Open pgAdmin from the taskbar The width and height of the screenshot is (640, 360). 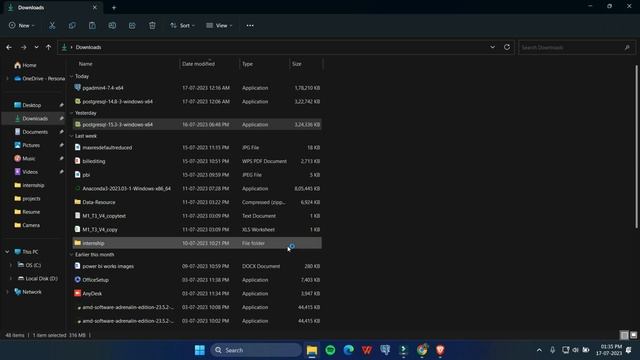pos(385,350)
